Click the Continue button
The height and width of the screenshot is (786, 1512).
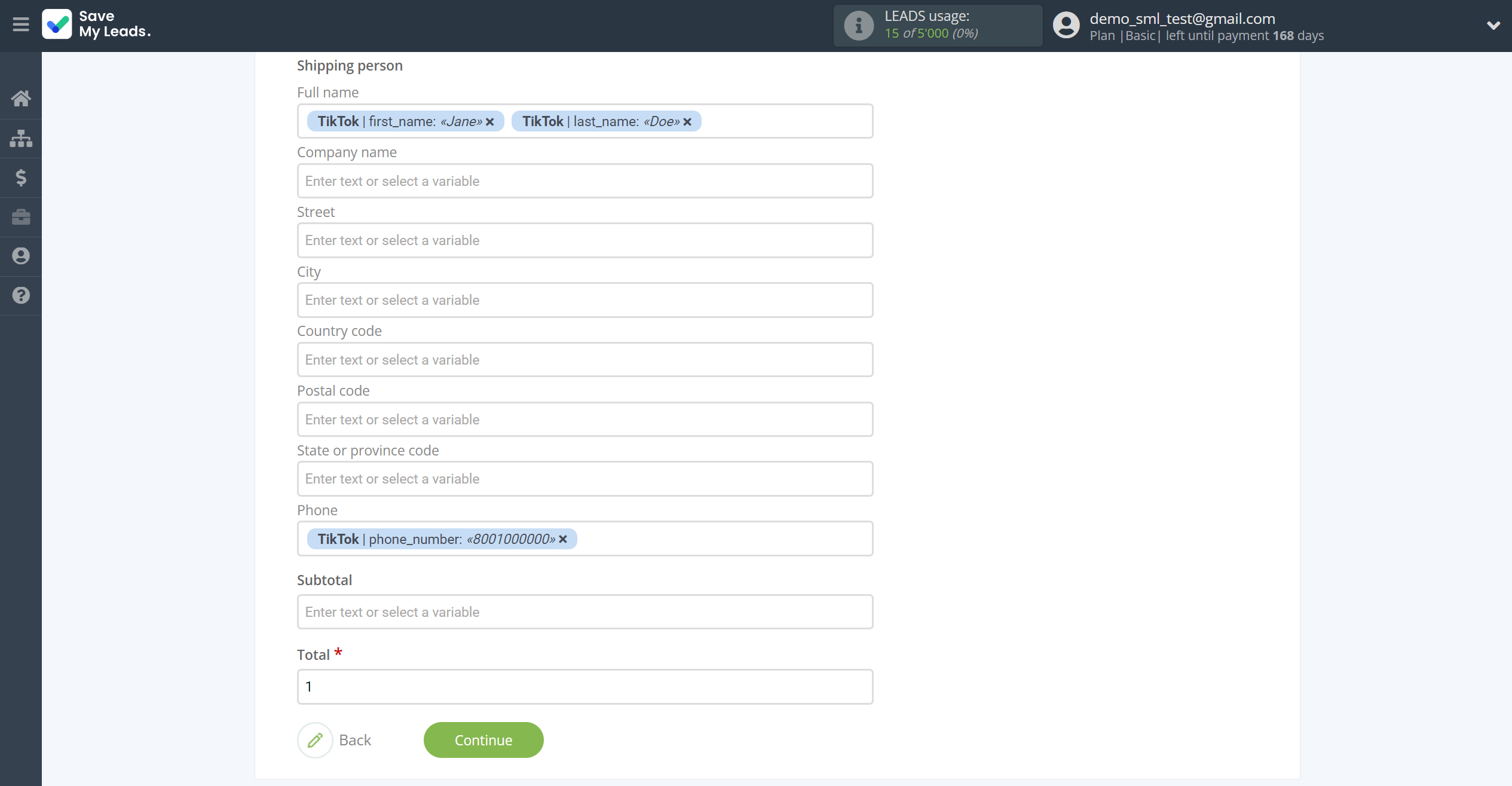tap(483, 740)
